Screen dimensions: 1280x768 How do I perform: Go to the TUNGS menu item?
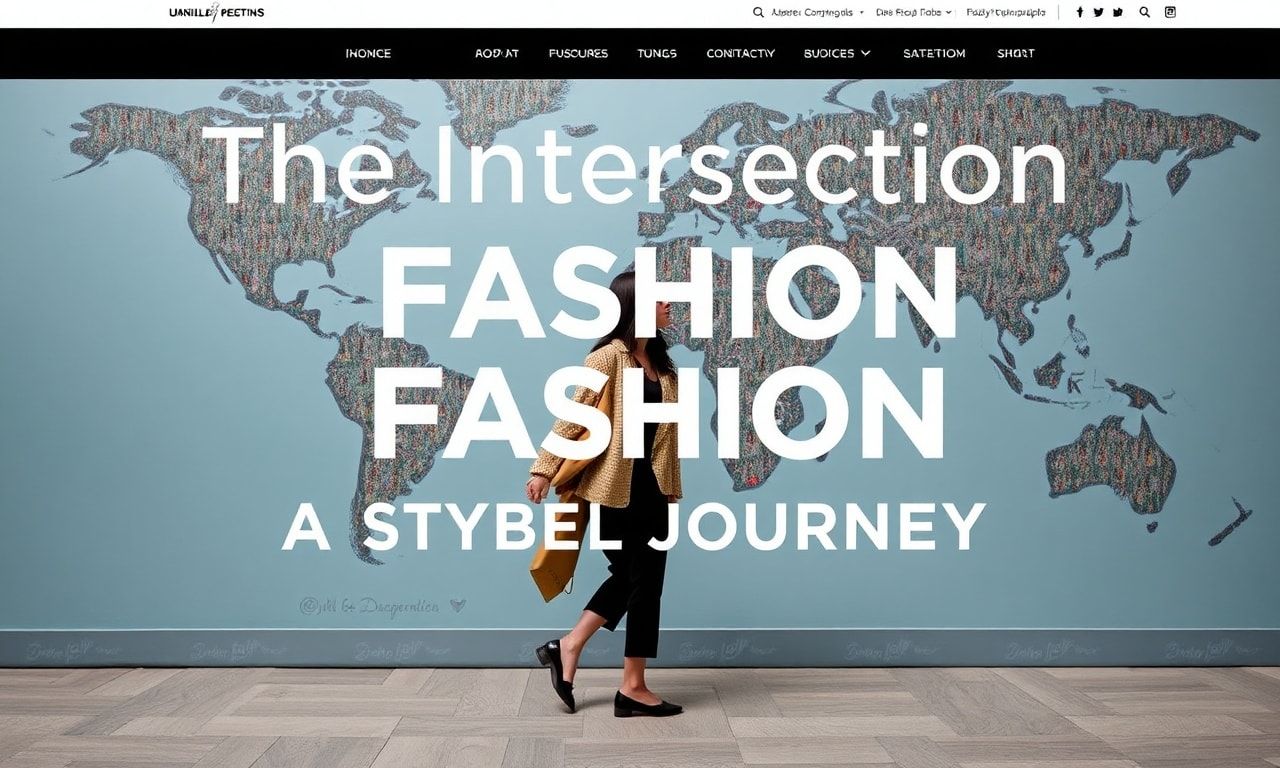pyautogui.click(x=657, y=53)
